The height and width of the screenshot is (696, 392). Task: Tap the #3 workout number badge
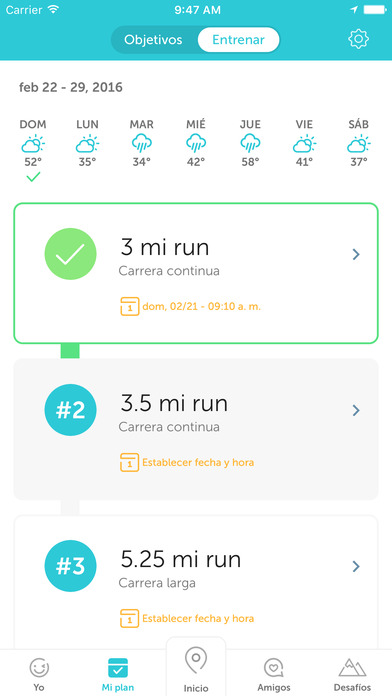pyautogui.click(x=70, y=566)
